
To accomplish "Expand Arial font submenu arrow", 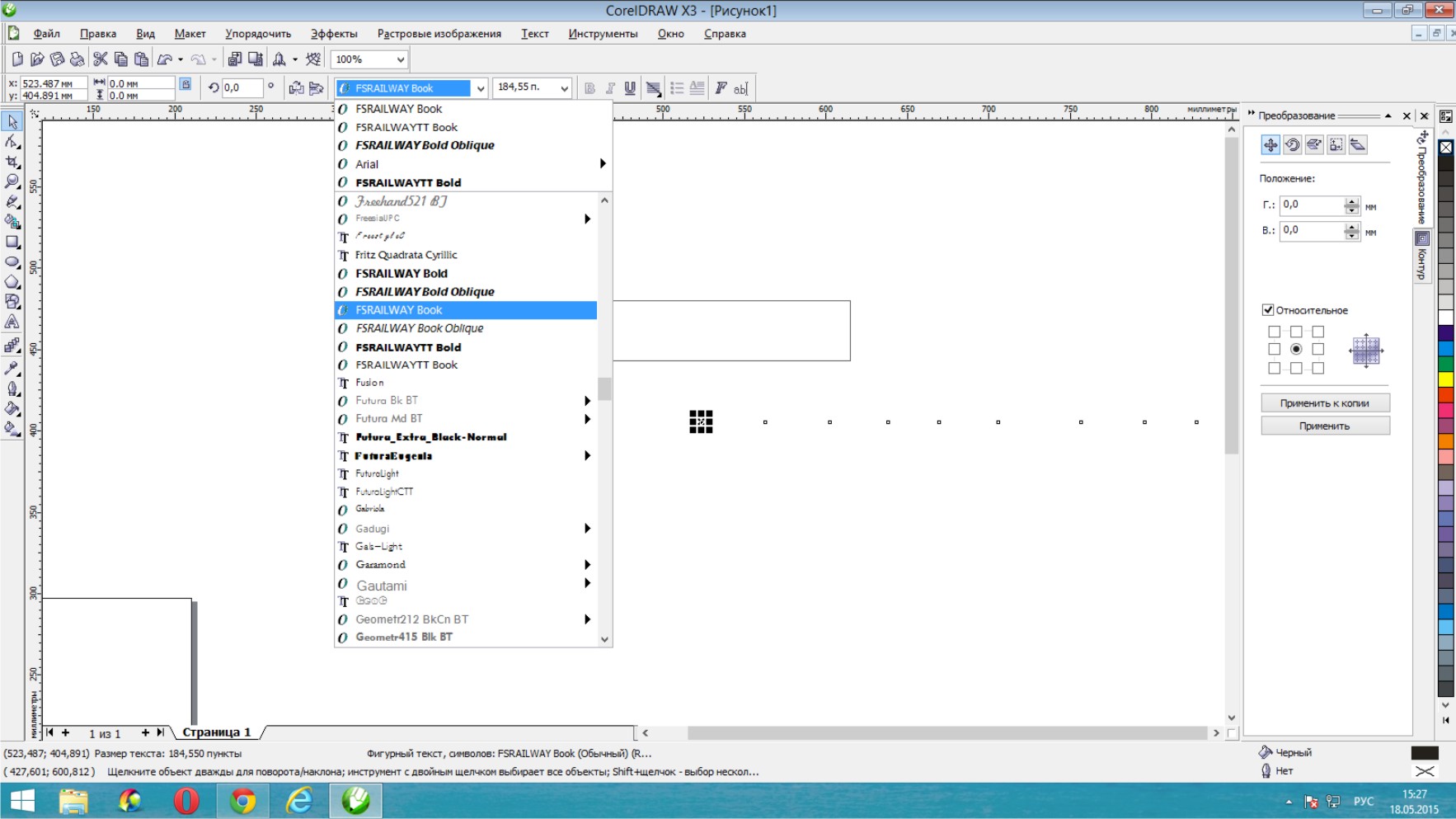I will click(x=603, y=164).
